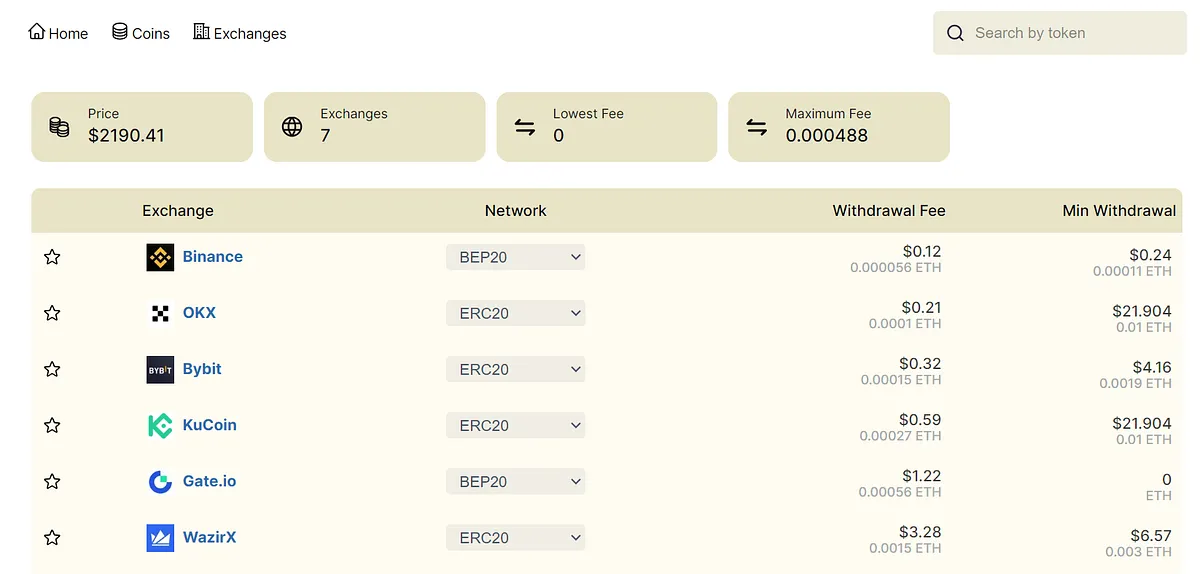Sort by Withdrawal Fee column header
The width and height of the screenshot is (1200, 574).
pyautogui.click(x=888, y=210)
